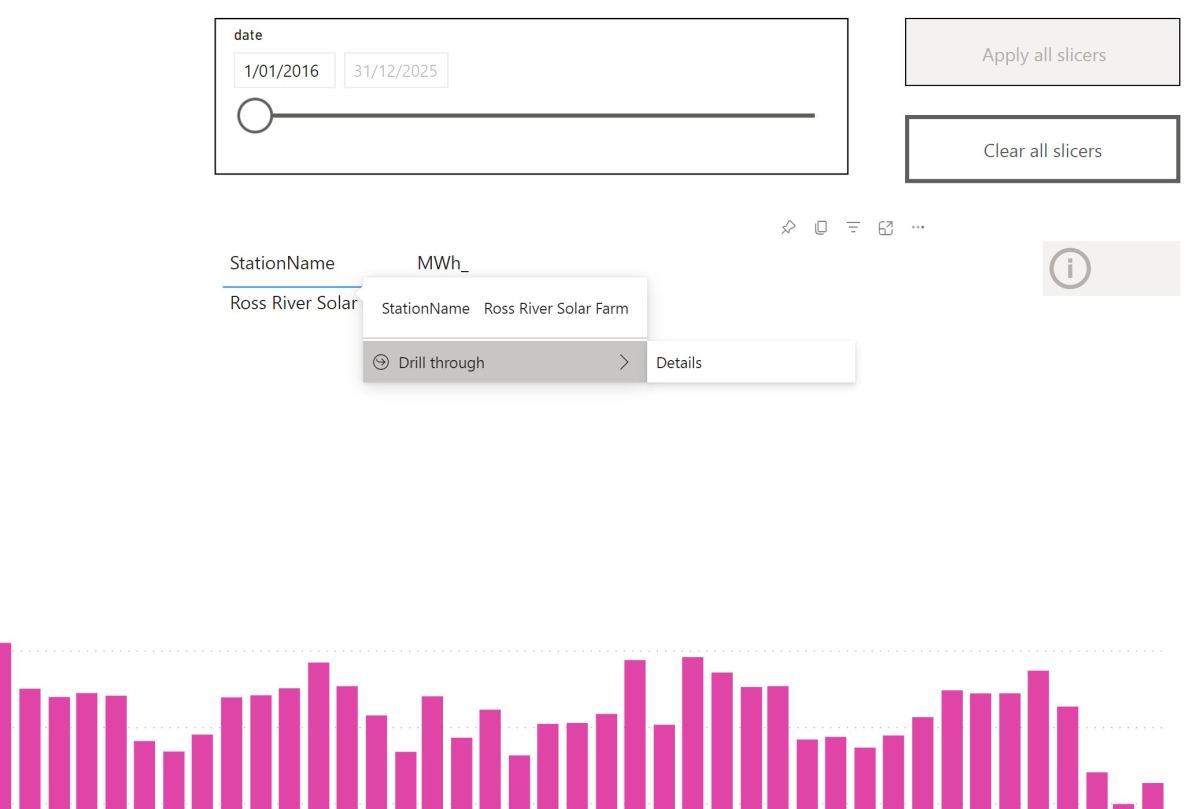The height and width of the screenshot is (809, 1200).
Task: Click the date slider start handle
Action: pyautogui.click(x=255, y=116)
